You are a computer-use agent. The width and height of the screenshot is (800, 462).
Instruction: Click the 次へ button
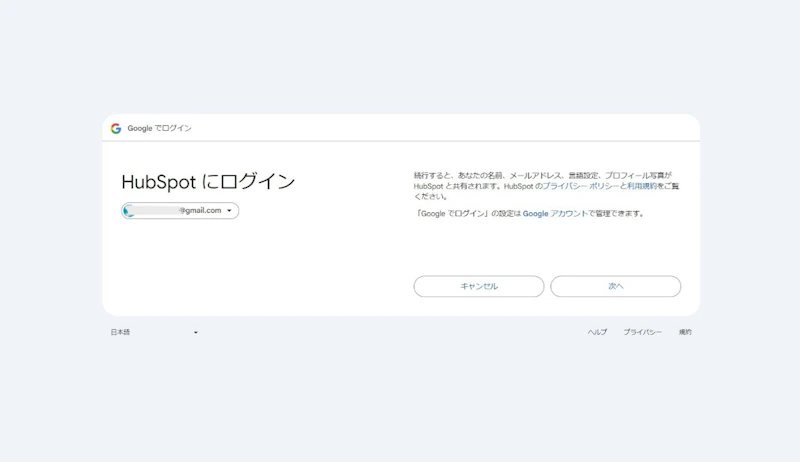[615, 286]
